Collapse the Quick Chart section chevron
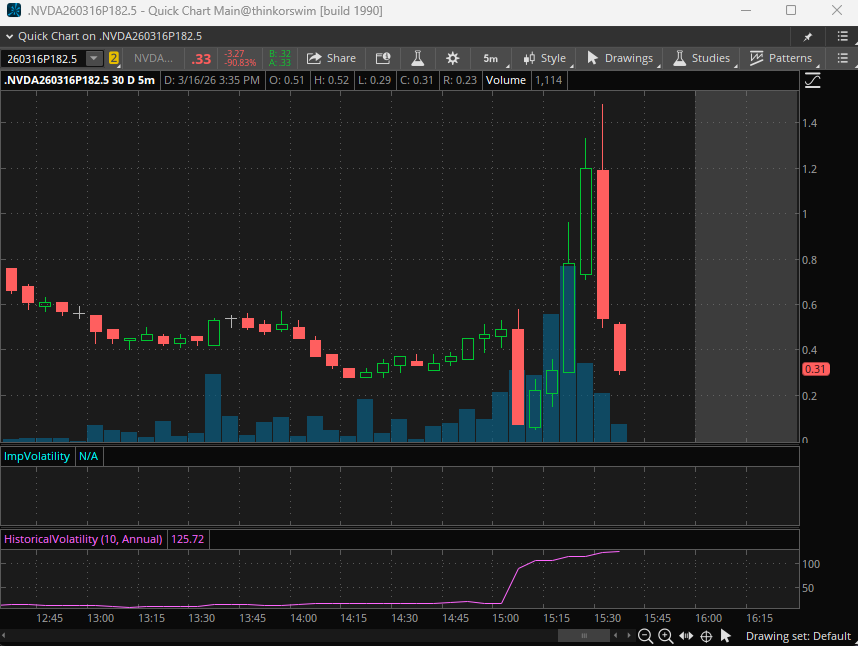858x646 pixels. click(x=9, y=37)
